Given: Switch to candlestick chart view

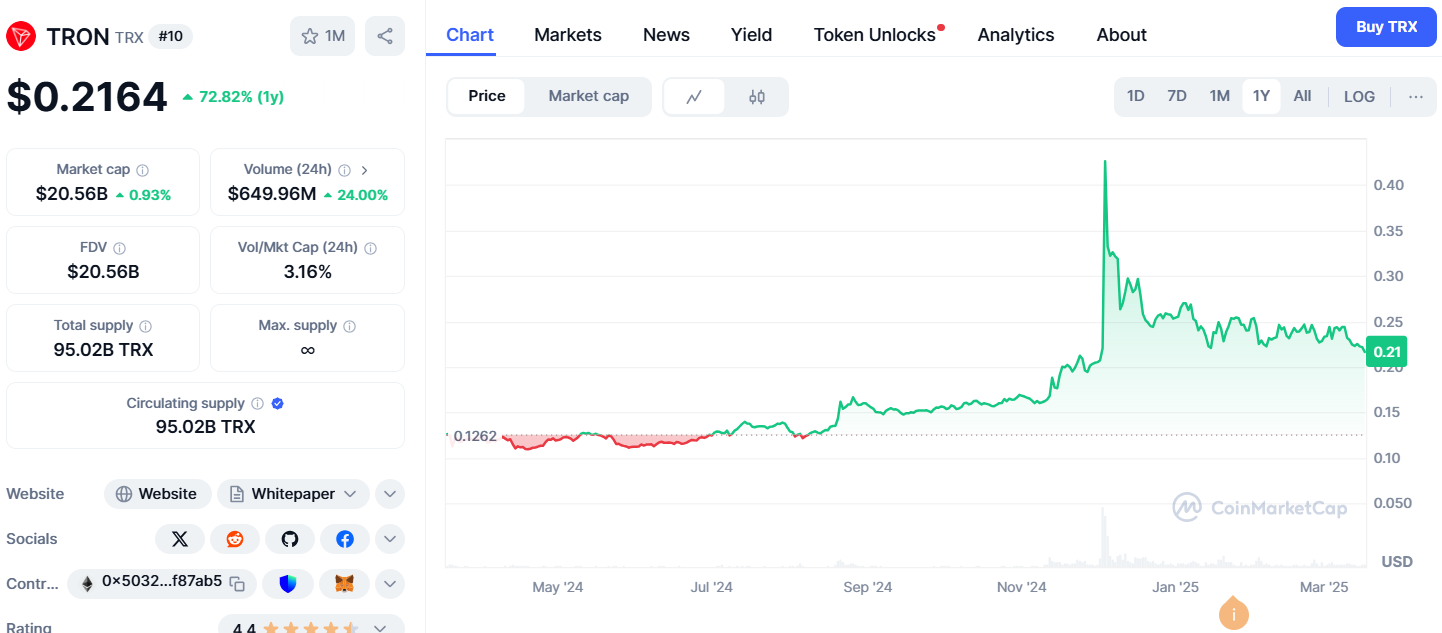Looking at the screenshot, I should click(x=757, y=97).
